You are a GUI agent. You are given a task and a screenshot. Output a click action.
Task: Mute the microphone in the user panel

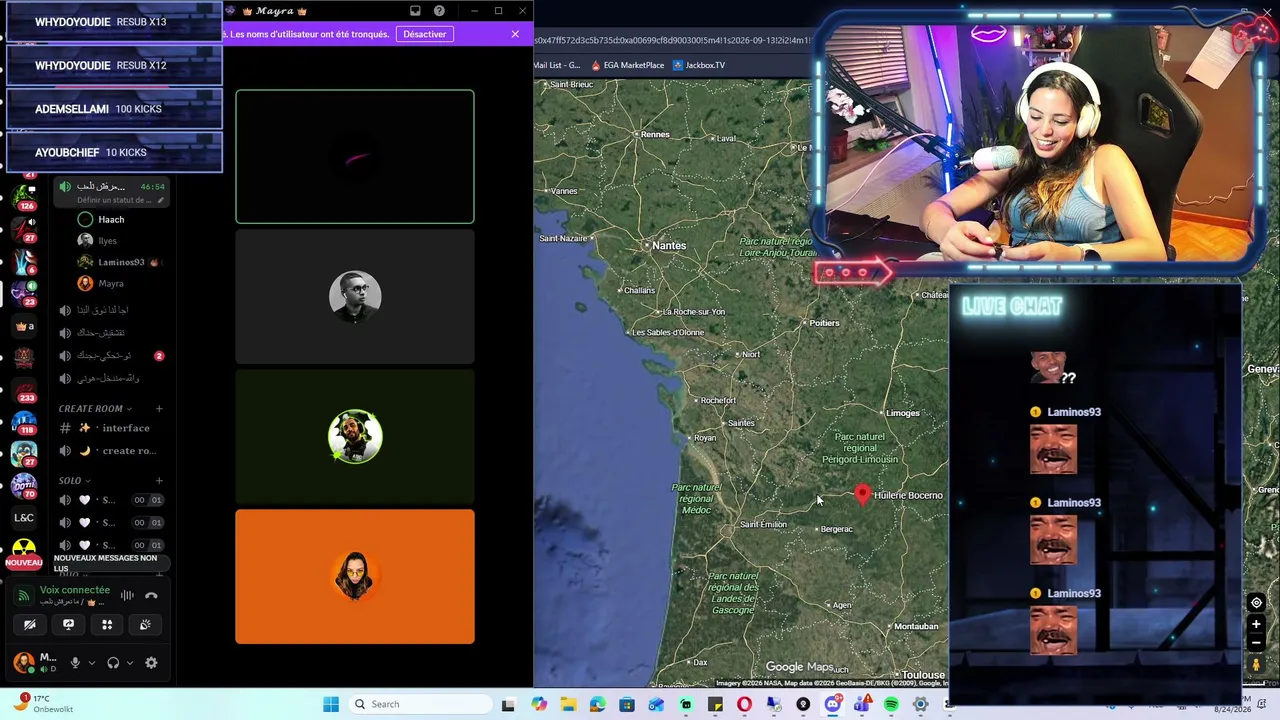click(x=75, y=663)
